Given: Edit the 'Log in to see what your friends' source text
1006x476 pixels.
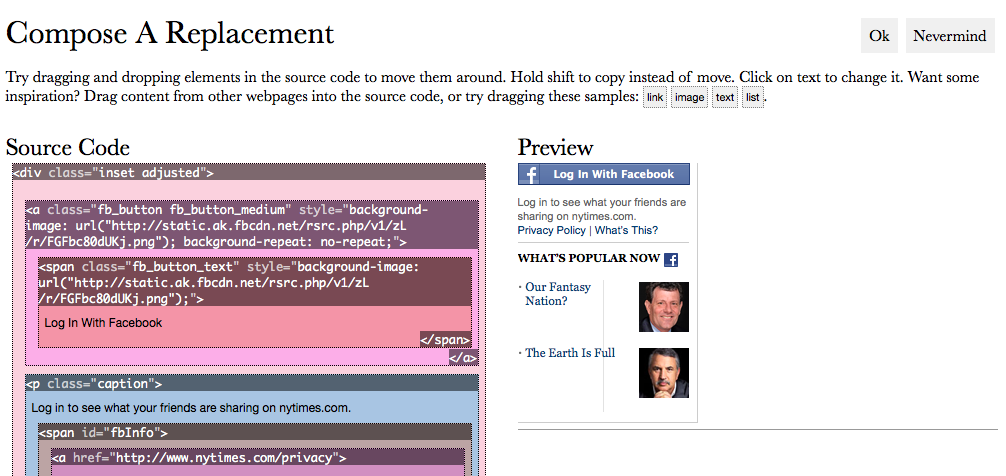Looking at the screenshot, I should coord(191,408).
